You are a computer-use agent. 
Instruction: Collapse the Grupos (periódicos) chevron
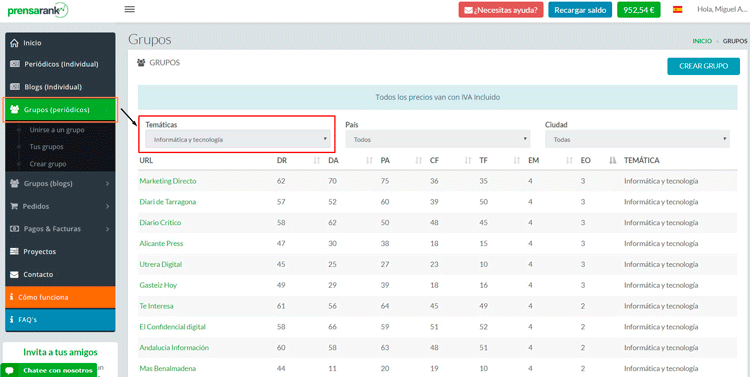click(107, 110)
